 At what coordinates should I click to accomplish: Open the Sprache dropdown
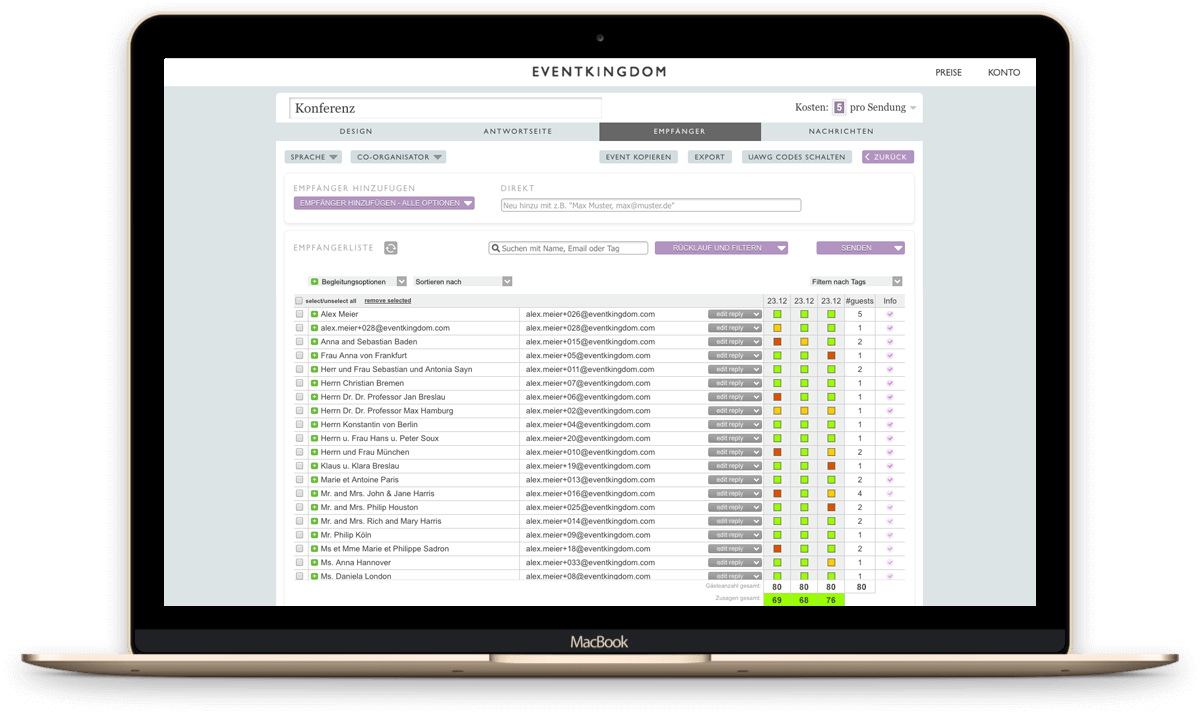[313, 157]
